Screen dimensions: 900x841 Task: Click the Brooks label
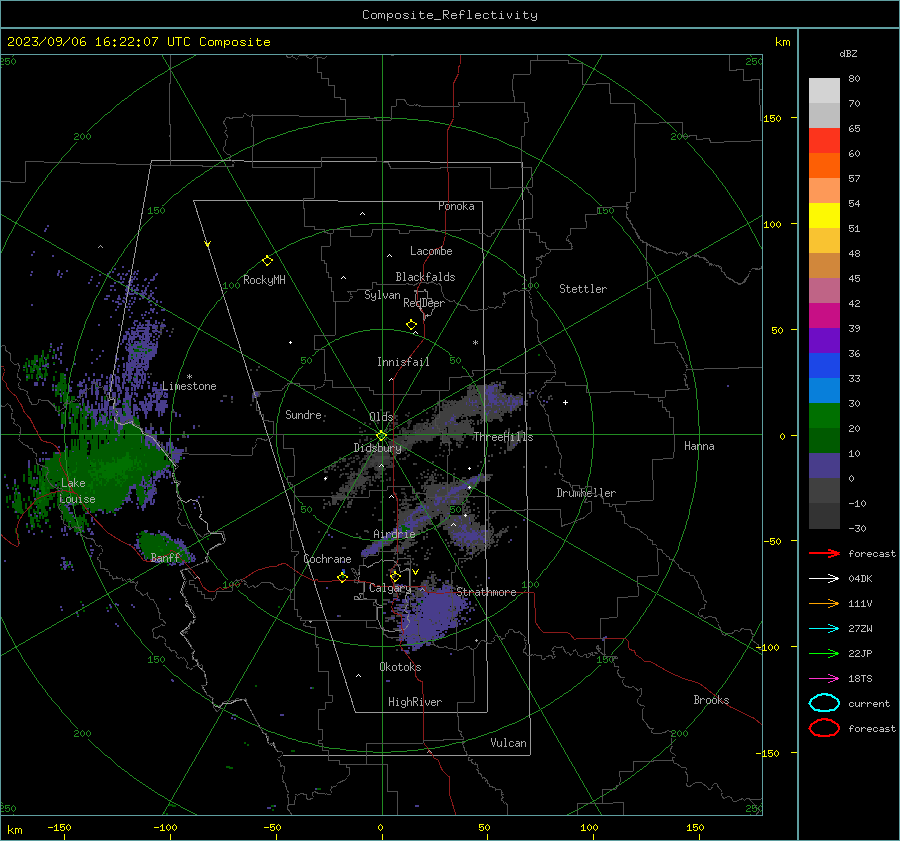click(711, 700)
